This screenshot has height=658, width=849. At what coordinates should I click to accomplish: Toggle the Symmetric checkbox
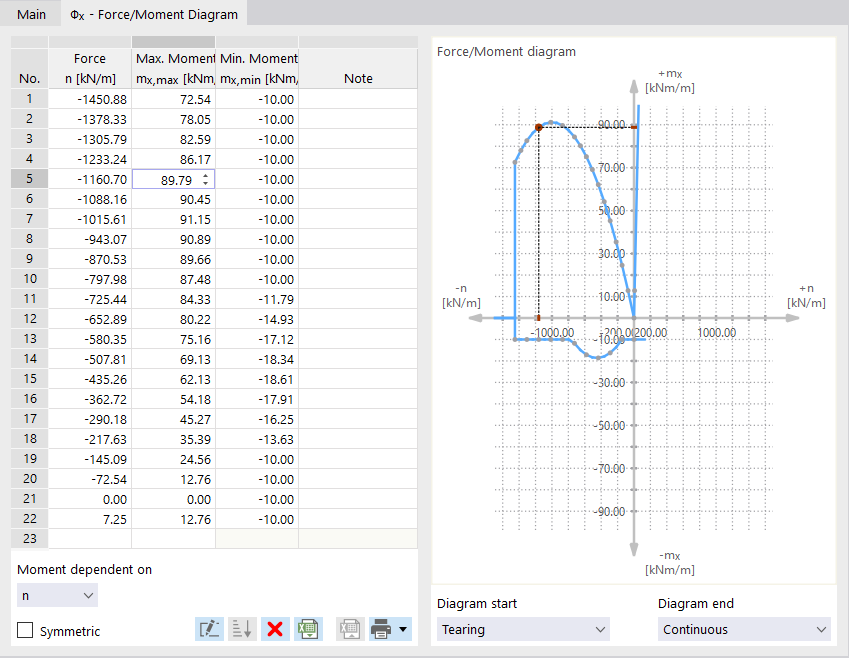point(25,630)
